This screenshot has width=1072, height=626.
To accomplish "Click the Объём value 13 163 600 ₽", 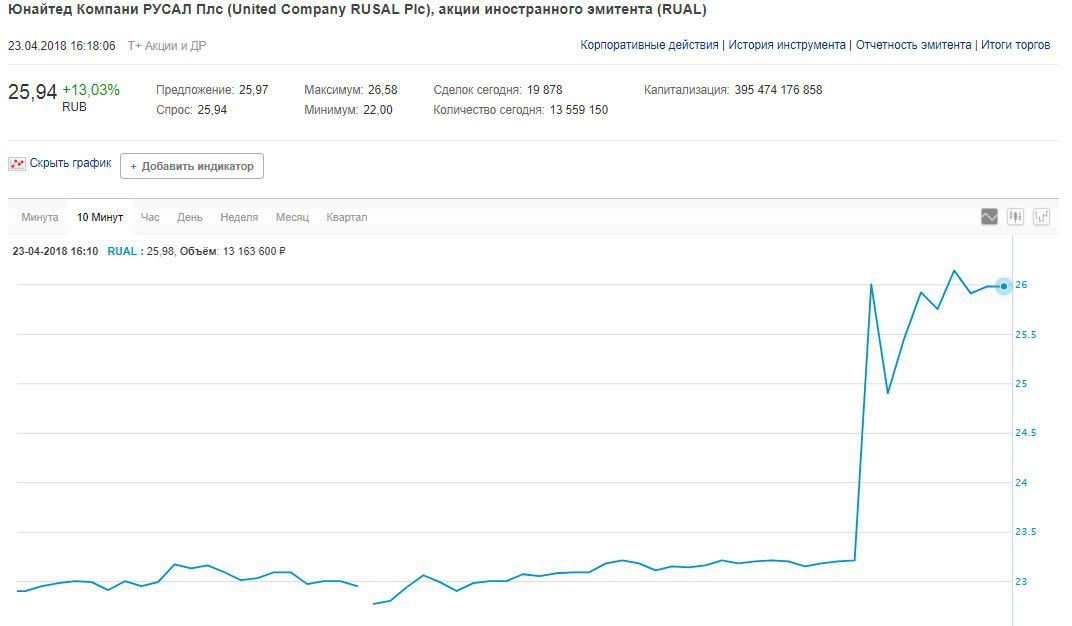I will pos(254,251).
